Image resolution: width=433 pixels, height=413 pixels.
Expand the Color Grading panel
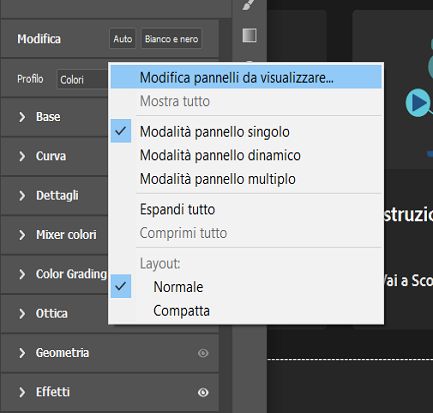(22, 274)
